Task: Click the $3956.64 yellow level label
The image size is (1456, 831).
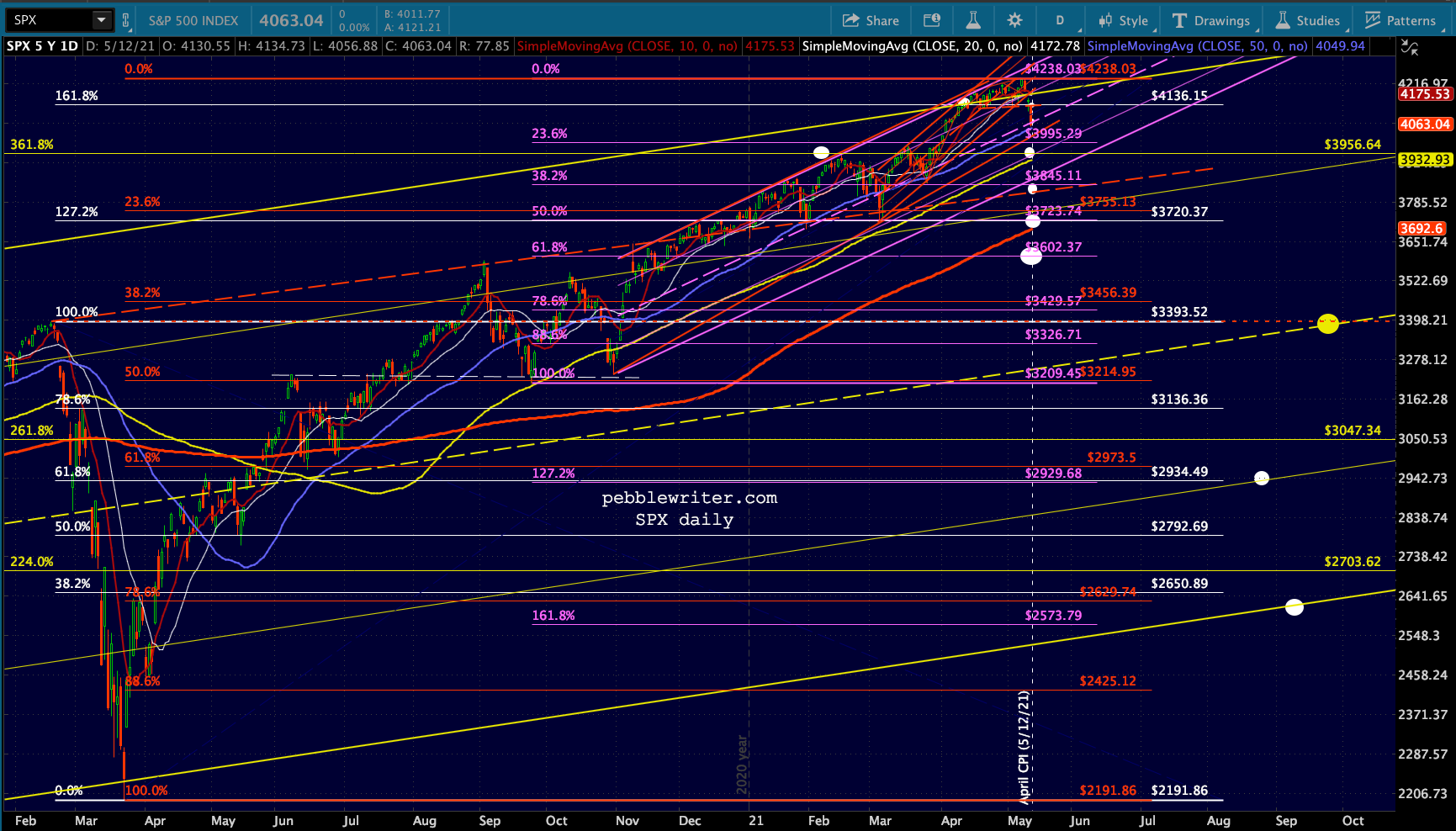Action: tap(1353, 145)
